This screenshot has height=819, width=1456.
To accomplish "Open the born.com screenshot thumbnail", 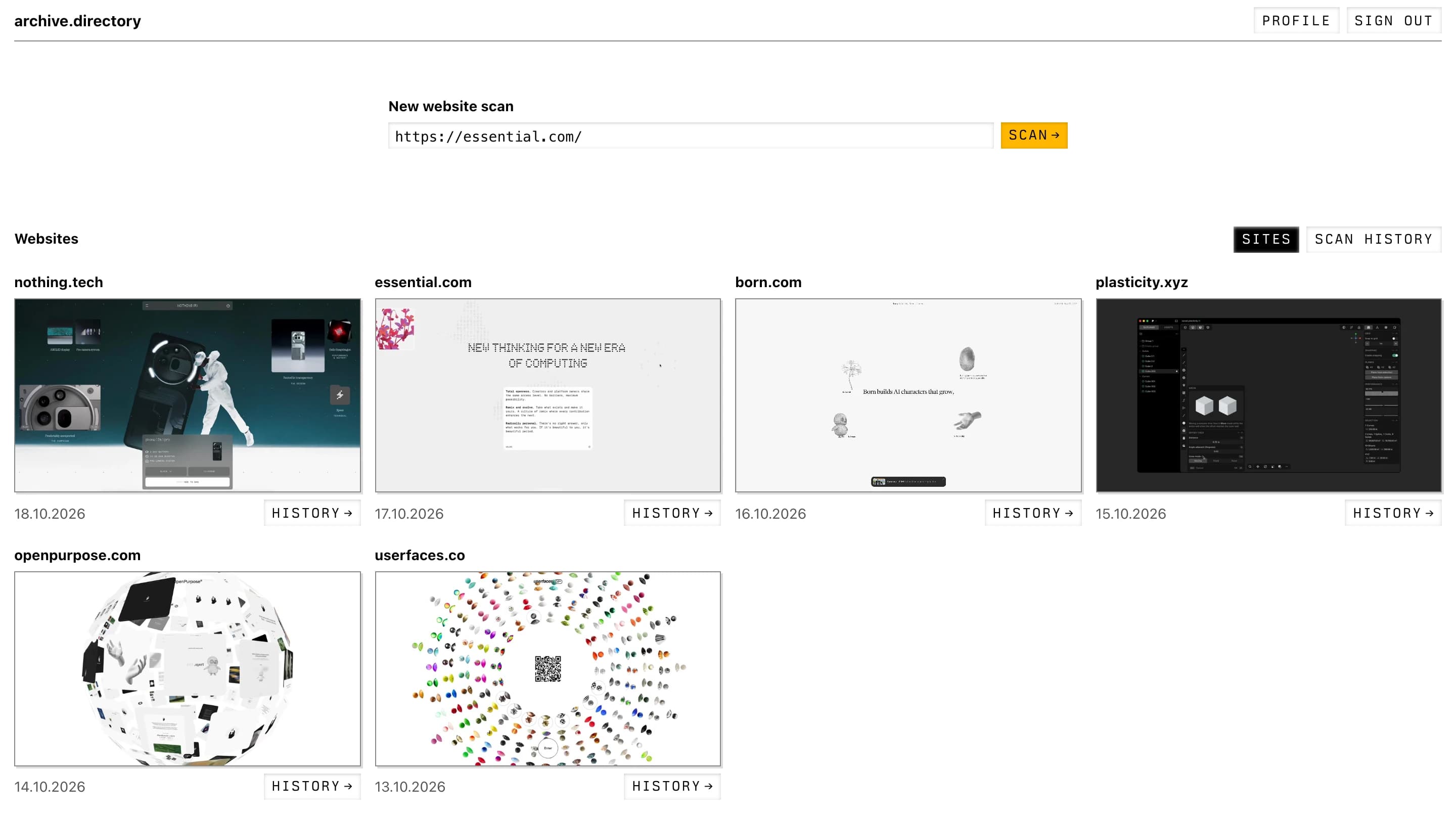I will pyautogui.click(x=908, y=395).
